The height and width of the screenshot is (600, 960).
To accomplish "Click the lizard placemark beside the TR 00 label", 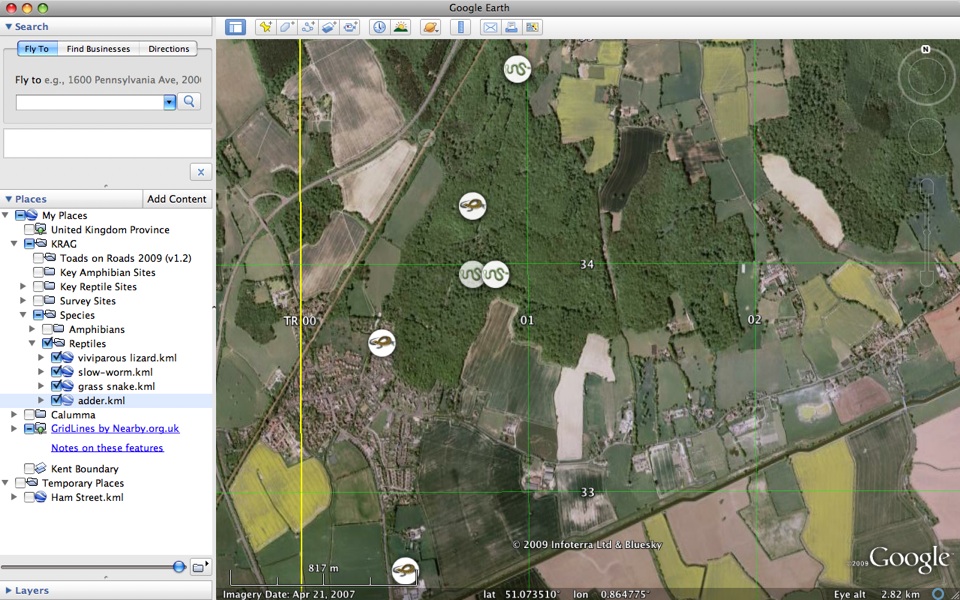I will [x=381, y=343].
